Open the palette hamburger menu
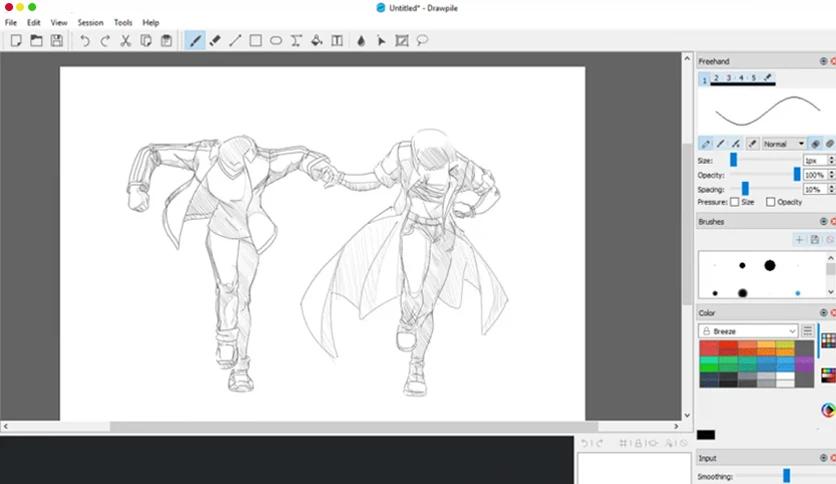Screen dimensions: 836x484 [807, 331]
